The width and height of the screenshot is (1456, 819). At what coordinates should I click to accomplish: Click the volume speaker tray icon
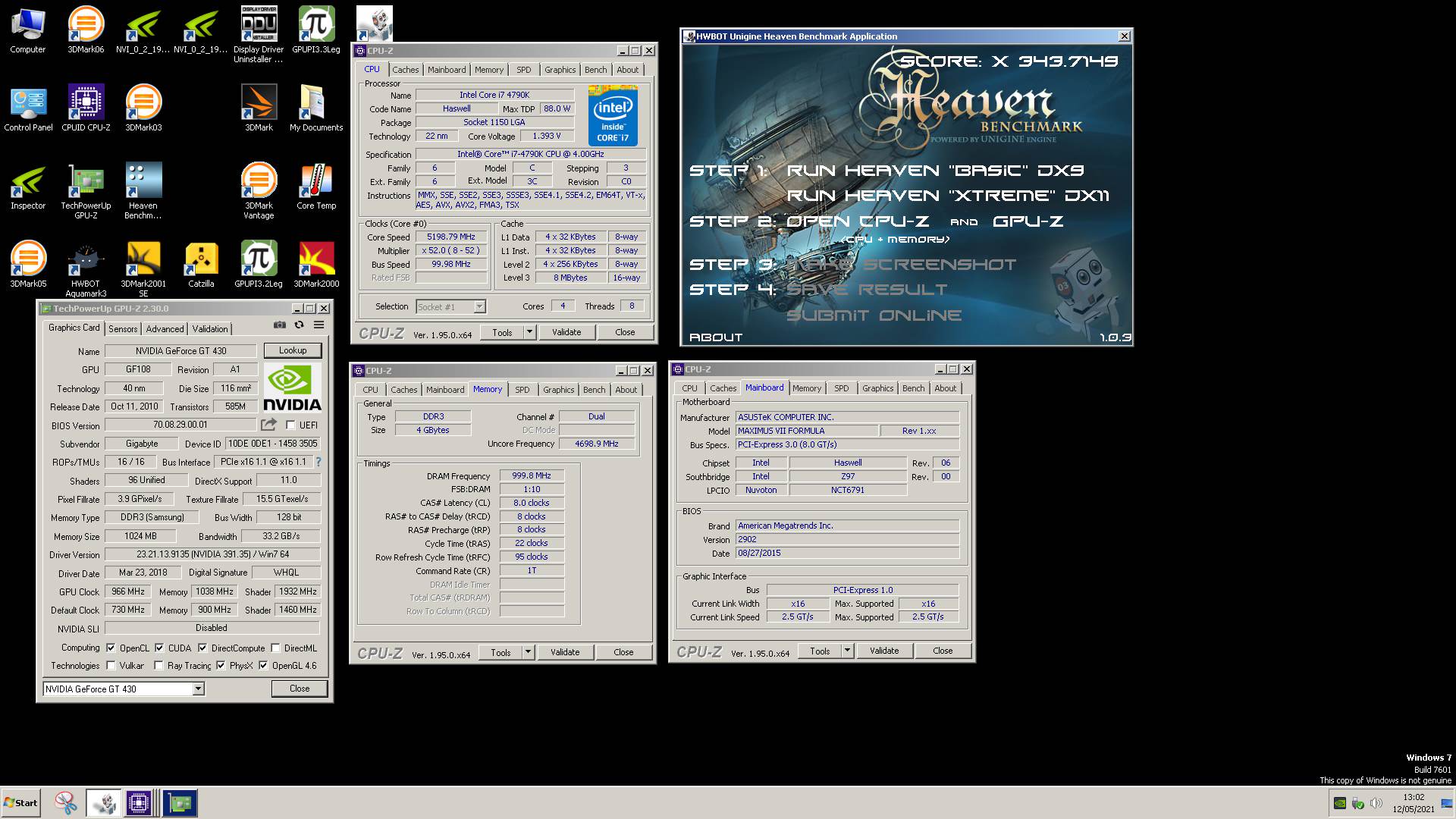coord(1376,803)
